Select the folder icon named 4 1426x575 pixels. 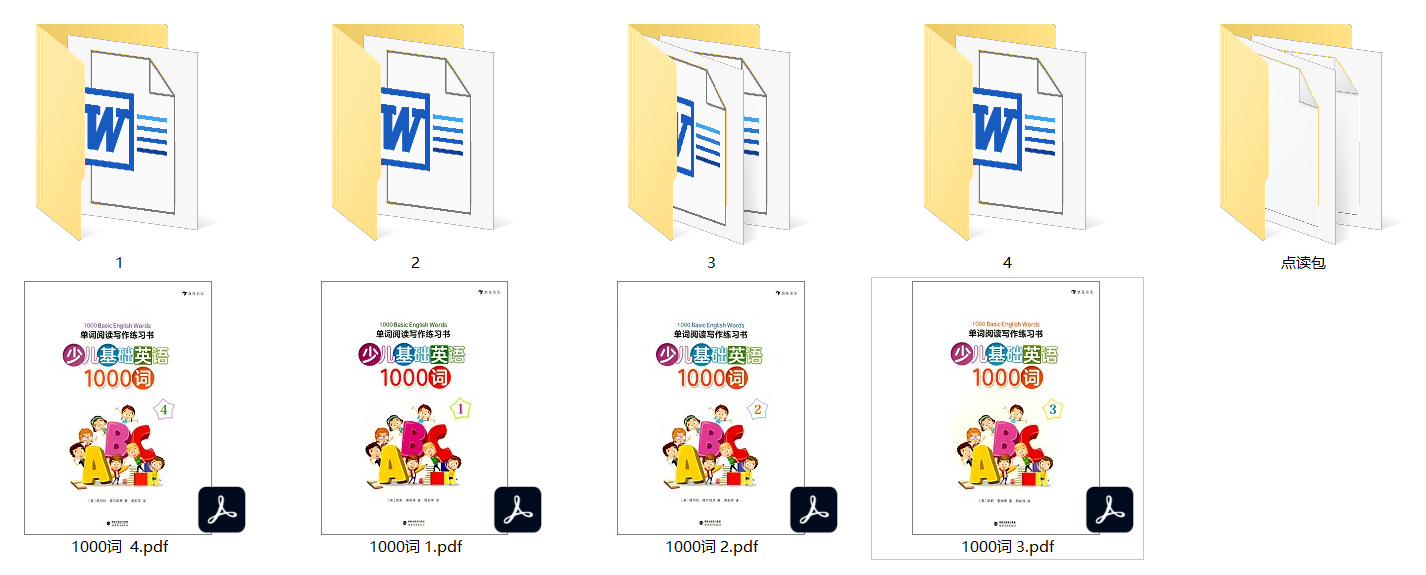click(1006, 132)
